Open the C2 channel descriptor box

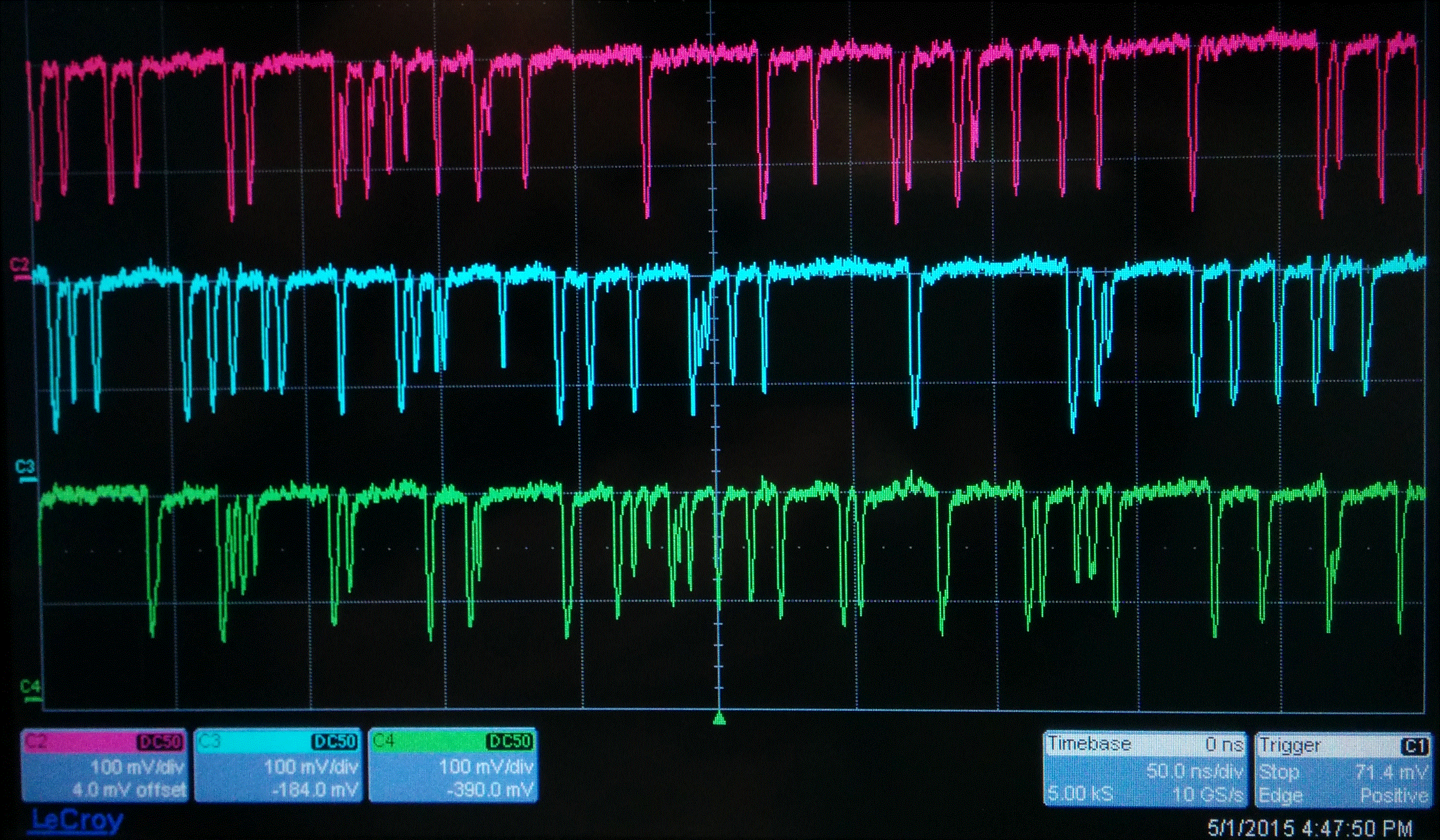tap(105, 766)
